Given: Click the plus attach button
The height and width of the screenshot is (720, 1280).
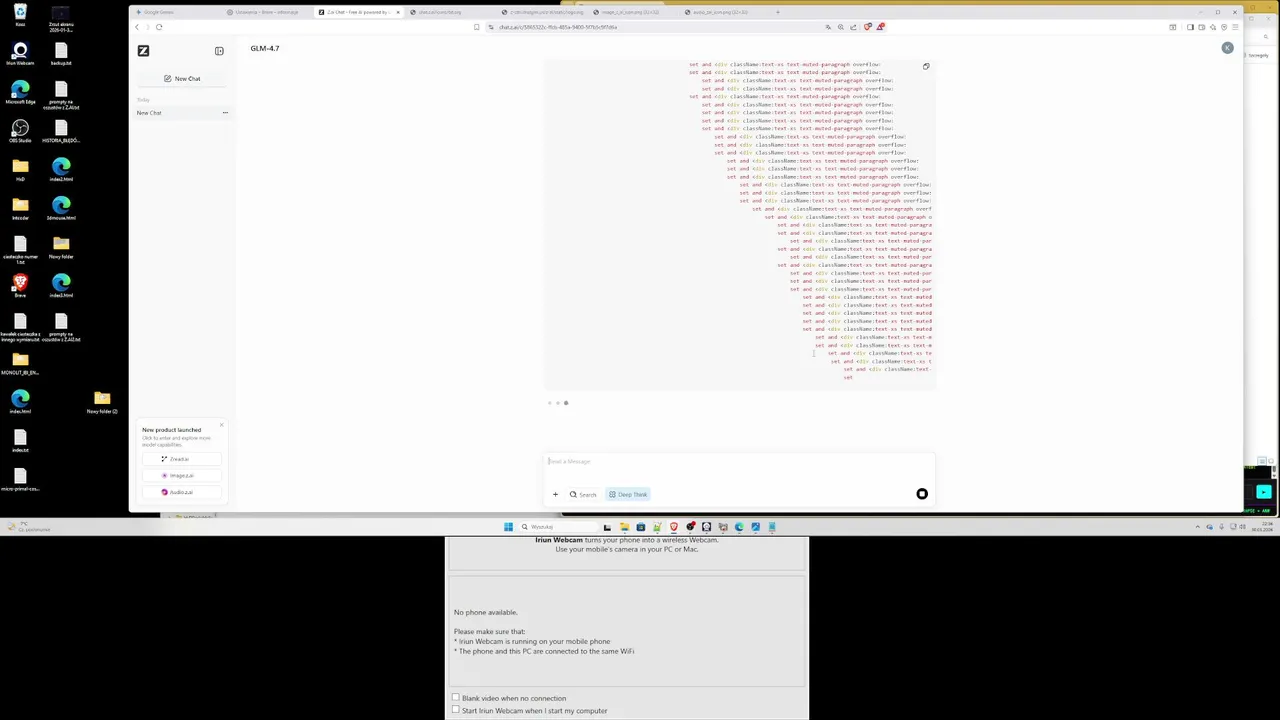Looking at the screenshot, I should [555, 494].
